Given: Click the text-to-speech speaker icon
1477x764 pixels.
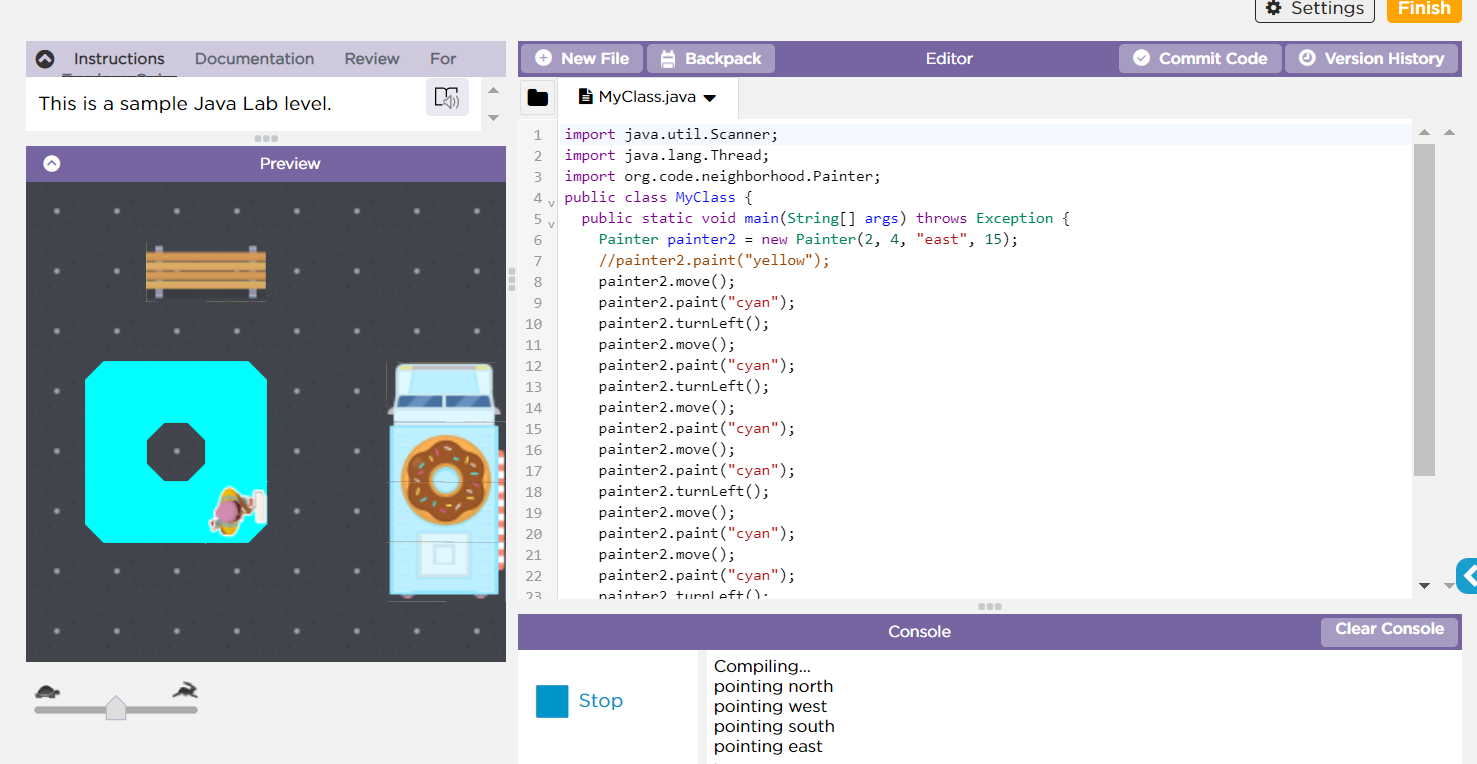Looking at the screenshot, I should (x=447, y=98).
